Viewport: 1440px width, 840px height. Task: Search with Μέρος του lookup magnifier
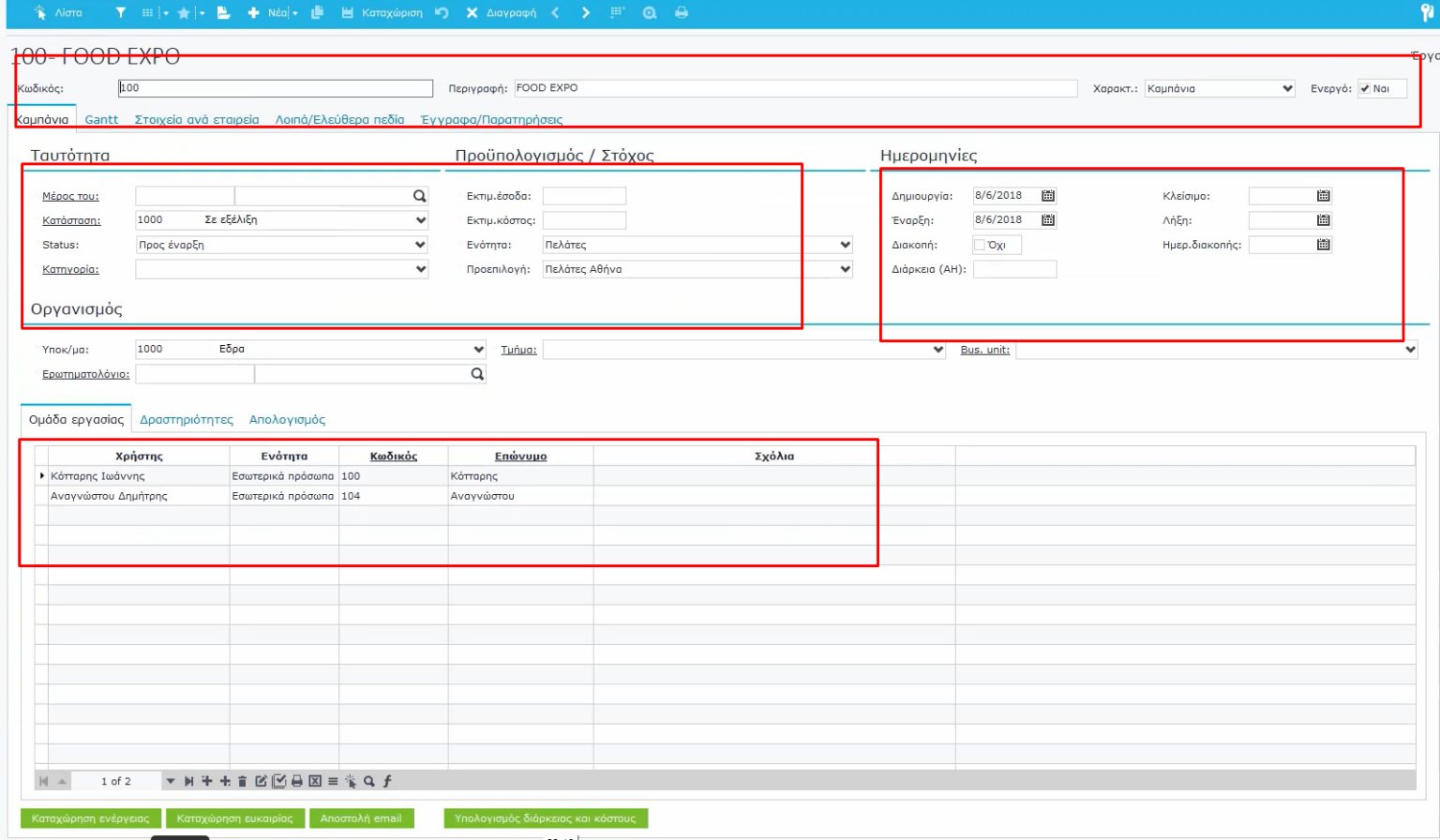point(419,196)
